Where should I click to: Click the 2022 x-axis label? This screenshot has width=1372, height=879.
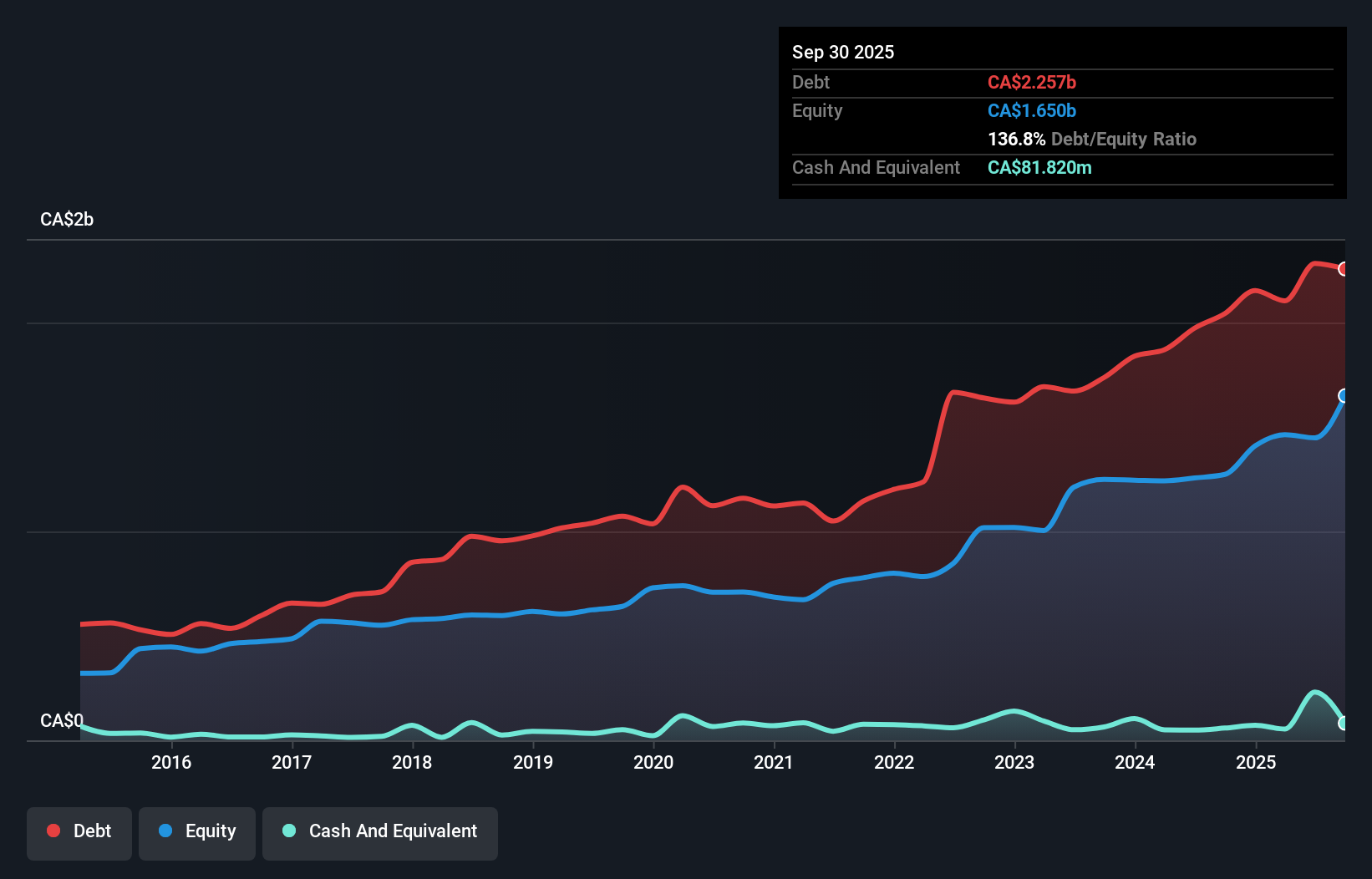894,762
